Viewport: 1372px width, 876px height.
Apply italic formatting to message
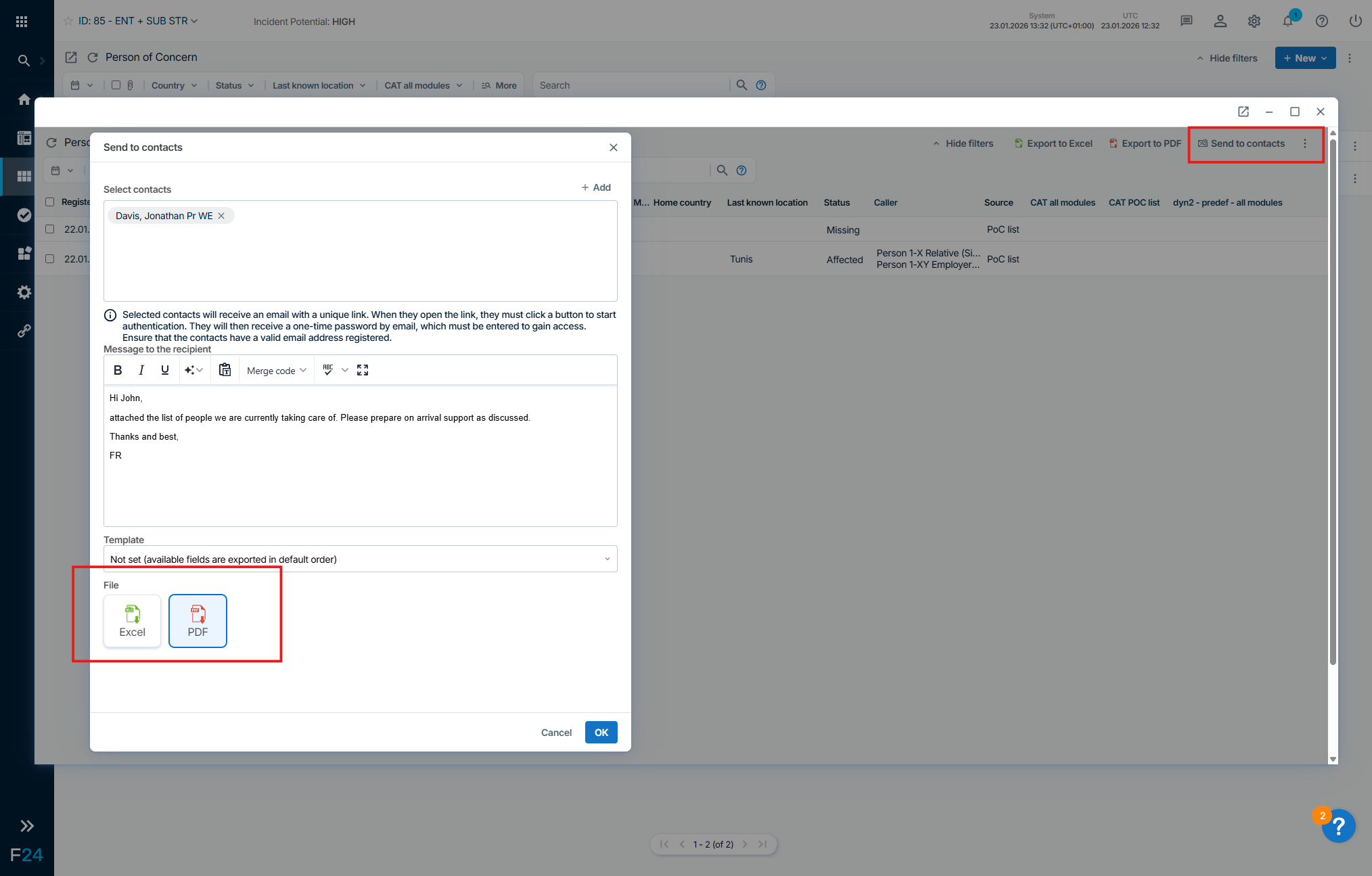141,370
